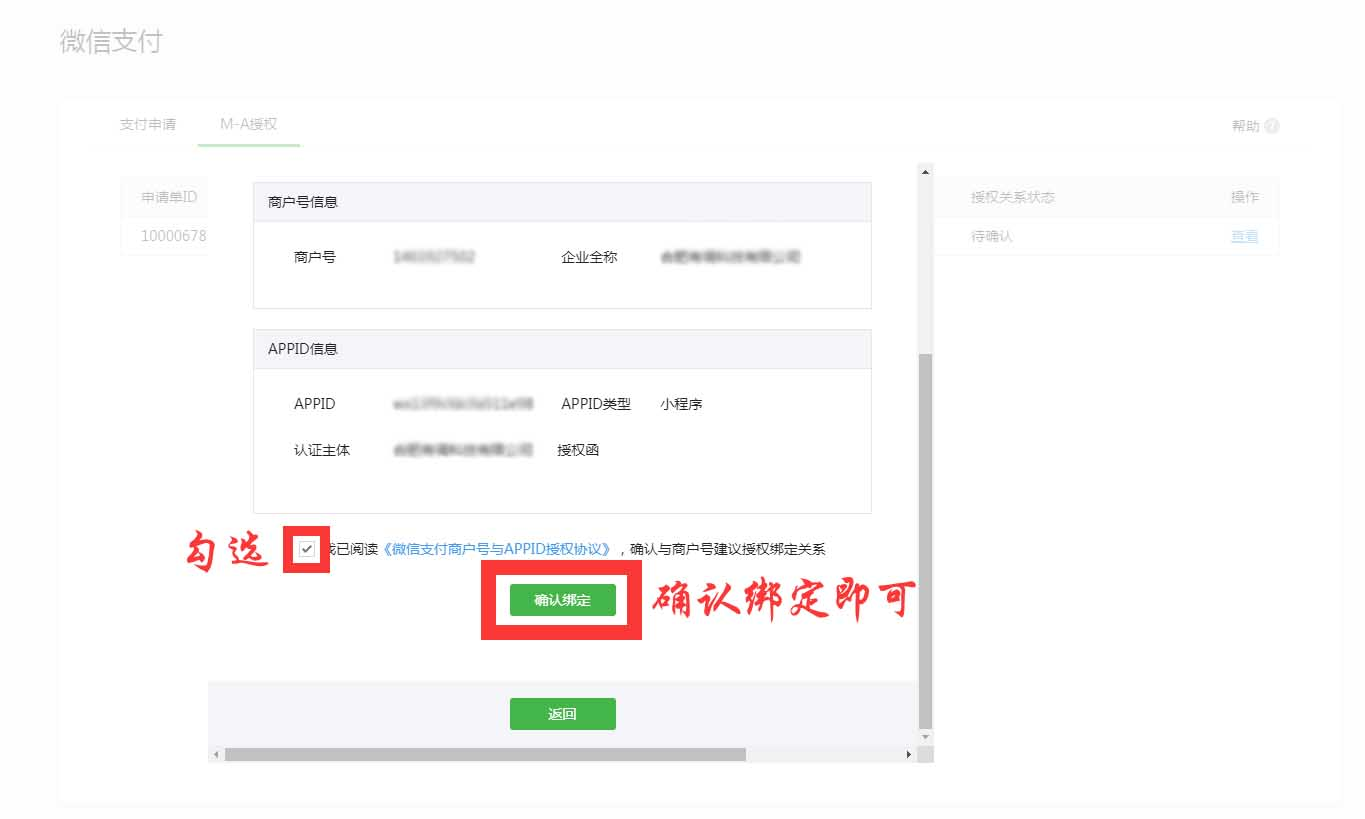
Task: Click the APPID信息 section header
Action: 562,349
